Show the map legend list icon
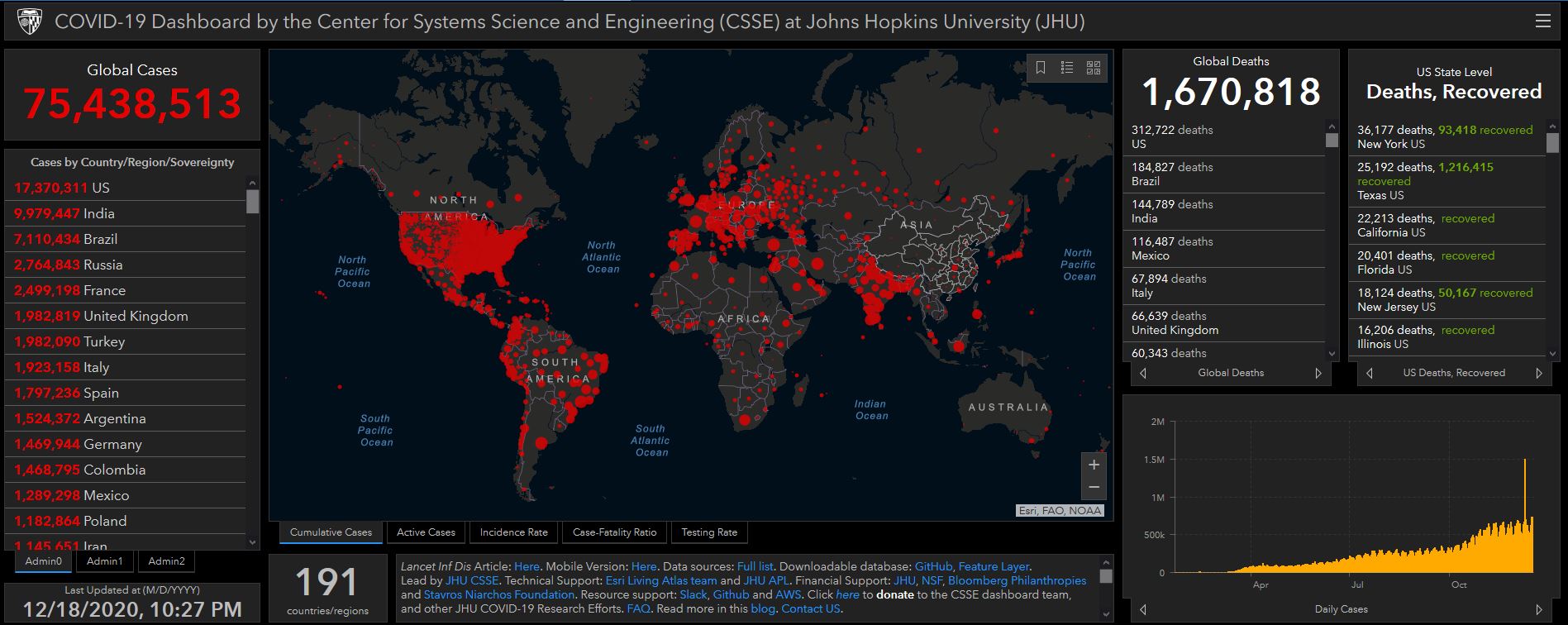The image size is (1568, 625). [x=1067, y=68]
